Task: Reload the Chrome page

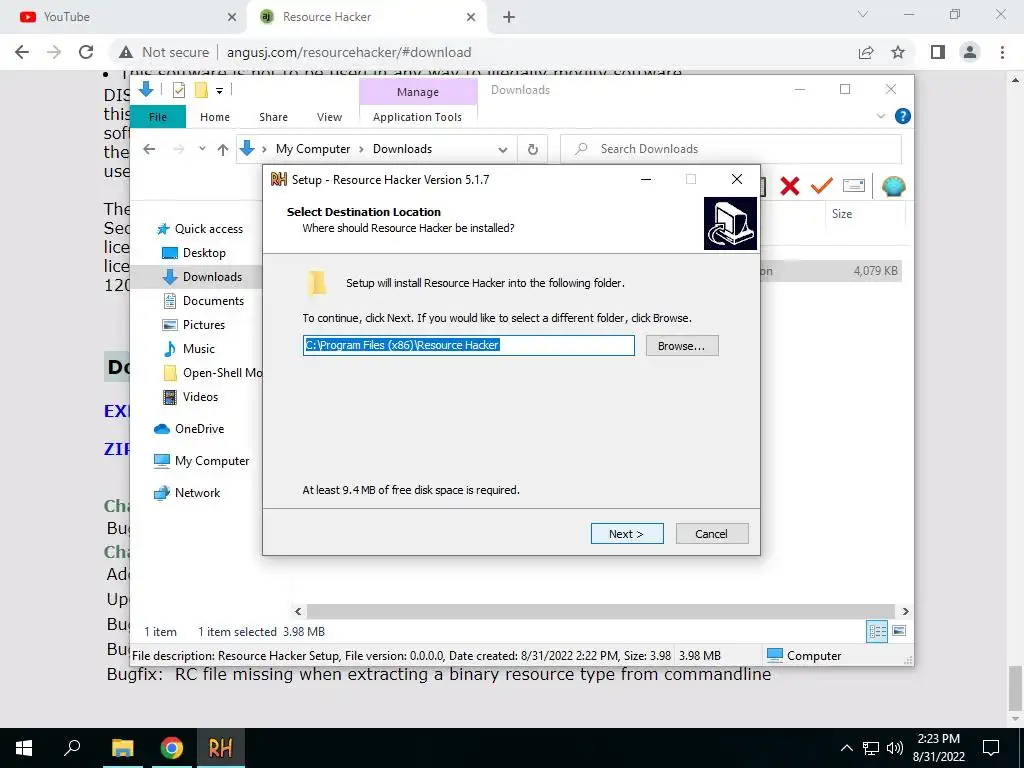Action: (x=86, y=52)
